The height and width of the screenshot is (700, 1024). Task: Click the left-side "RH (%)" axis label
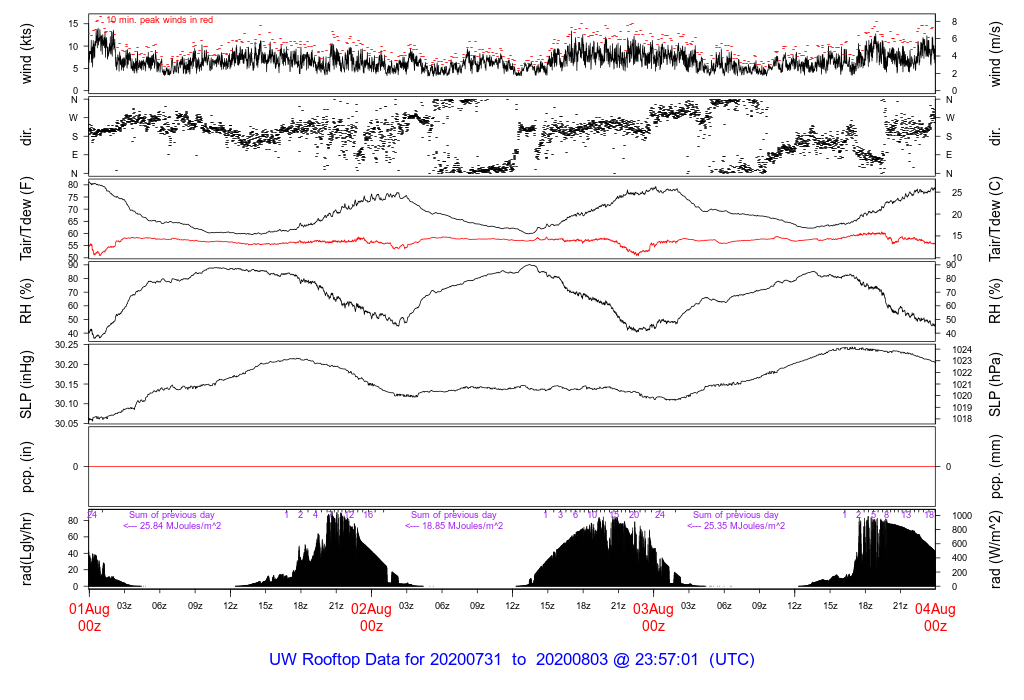(x=28, y=302)
